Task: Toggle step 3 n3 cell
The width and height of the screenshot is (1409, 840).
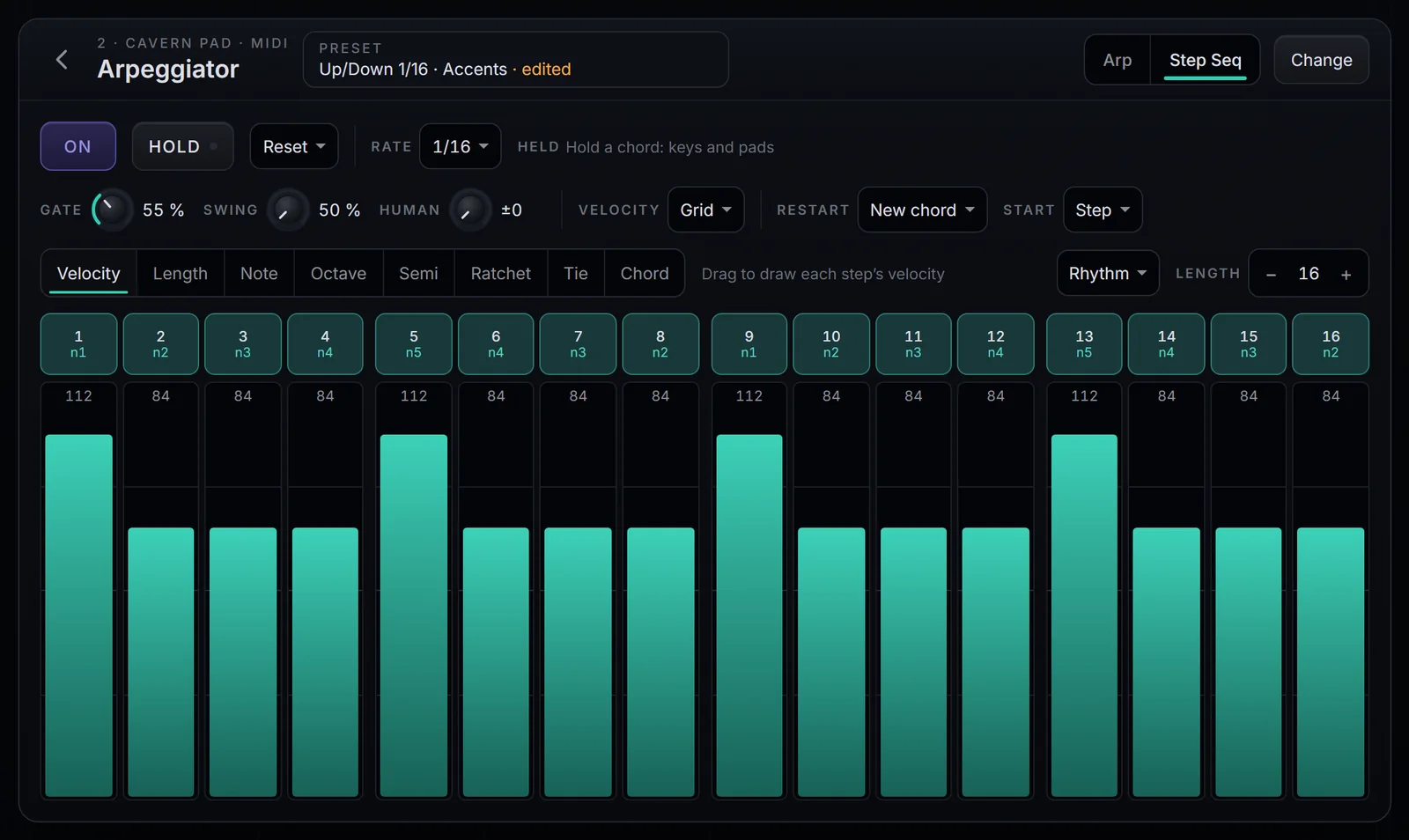Action: (x=243, y=343)
